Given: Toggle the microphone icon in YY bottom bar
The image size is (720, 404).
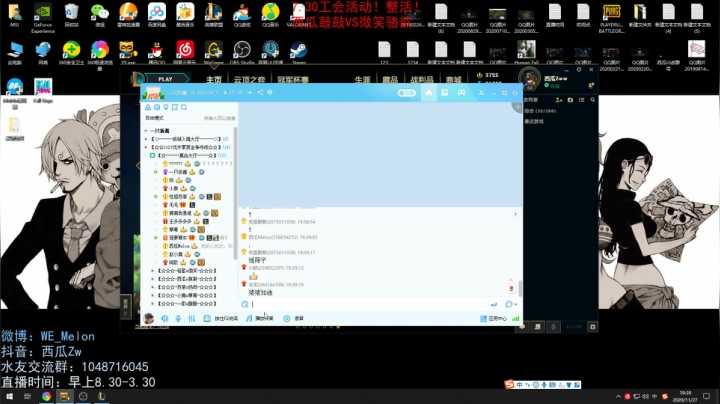Looking at the screenshot, I should 178,318.
